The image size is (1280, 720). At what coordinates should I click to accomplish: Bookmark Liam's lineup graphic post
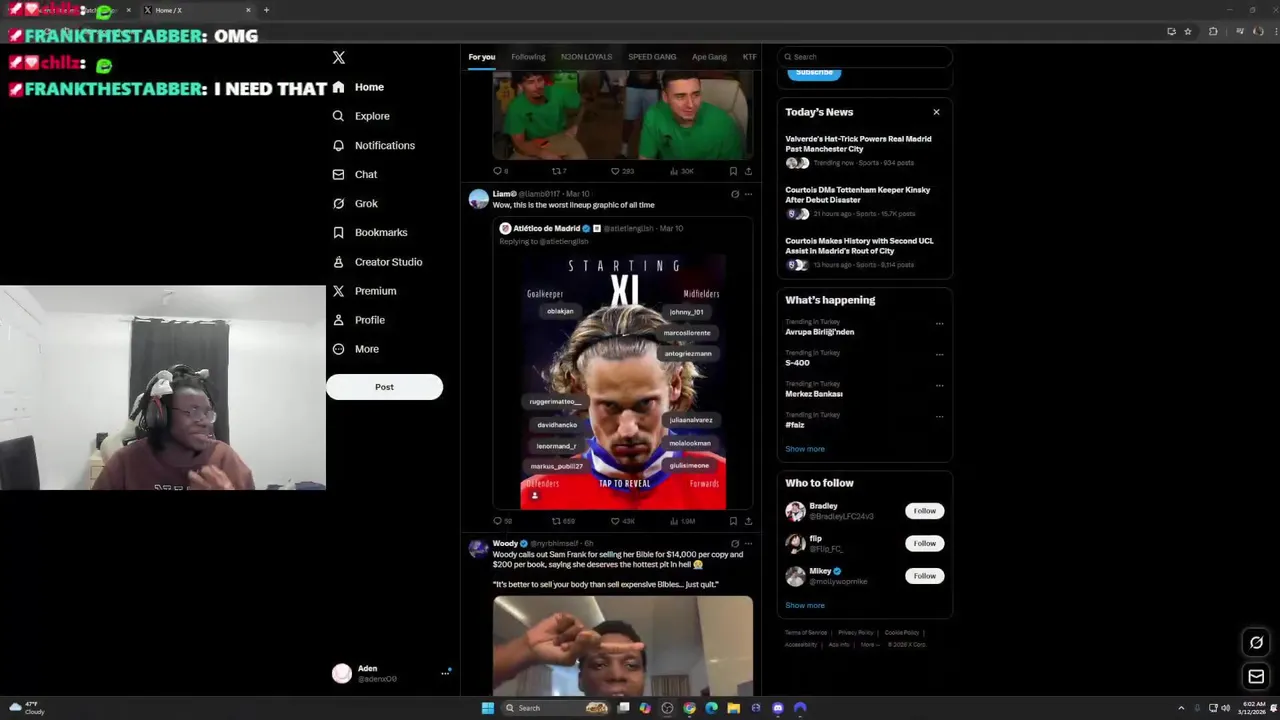tap(733, 521)
